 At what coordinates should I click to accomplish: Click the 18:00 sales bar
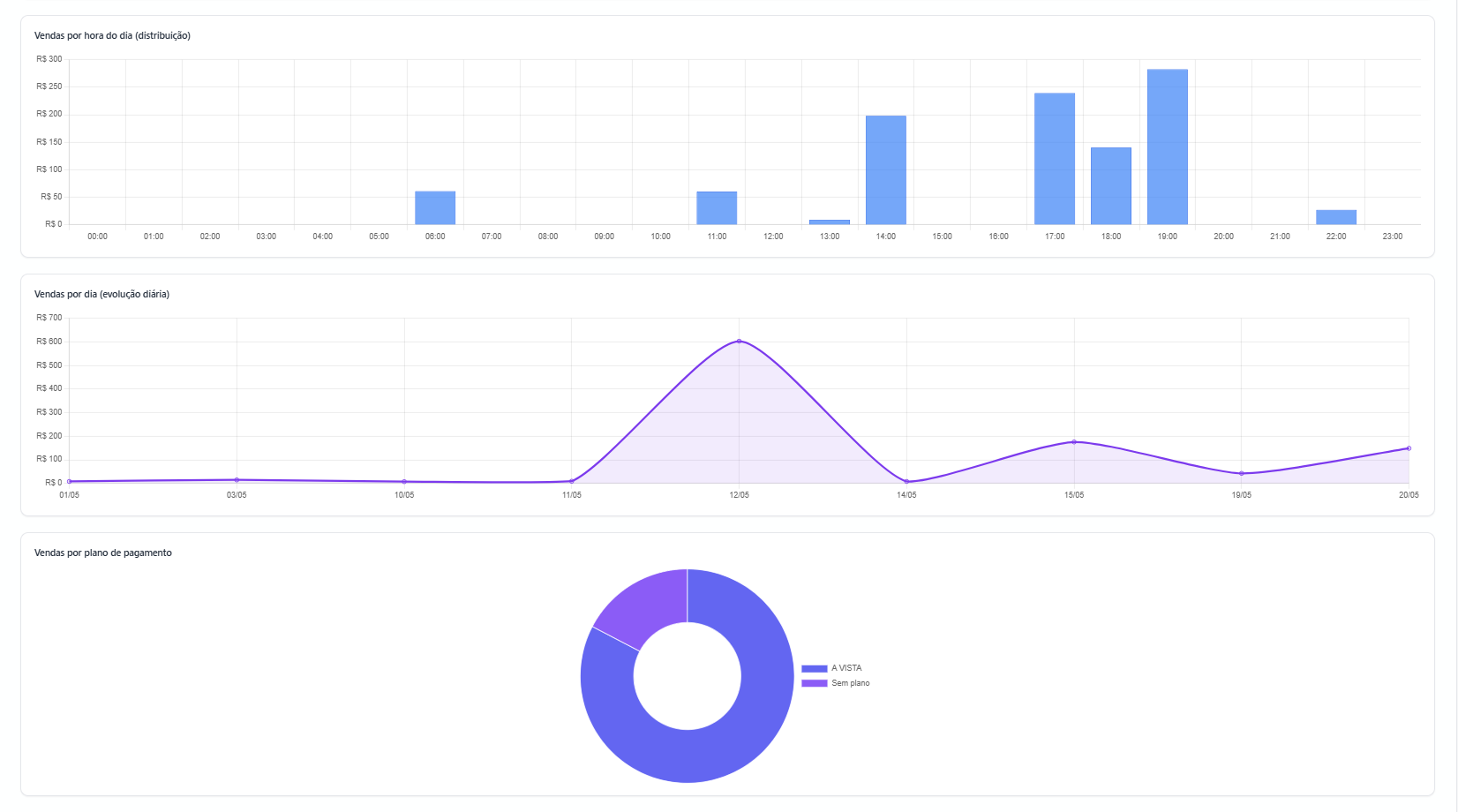1111,186
